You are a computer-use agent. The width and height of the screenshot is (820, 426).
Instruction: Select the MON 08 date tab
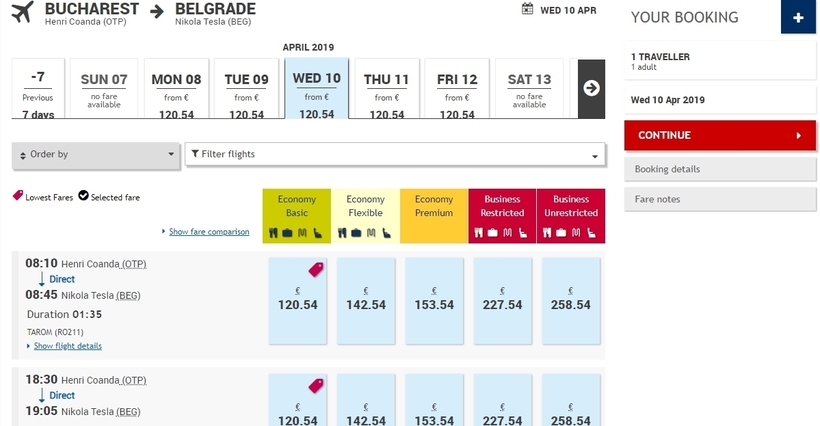(x=176, y=88)
